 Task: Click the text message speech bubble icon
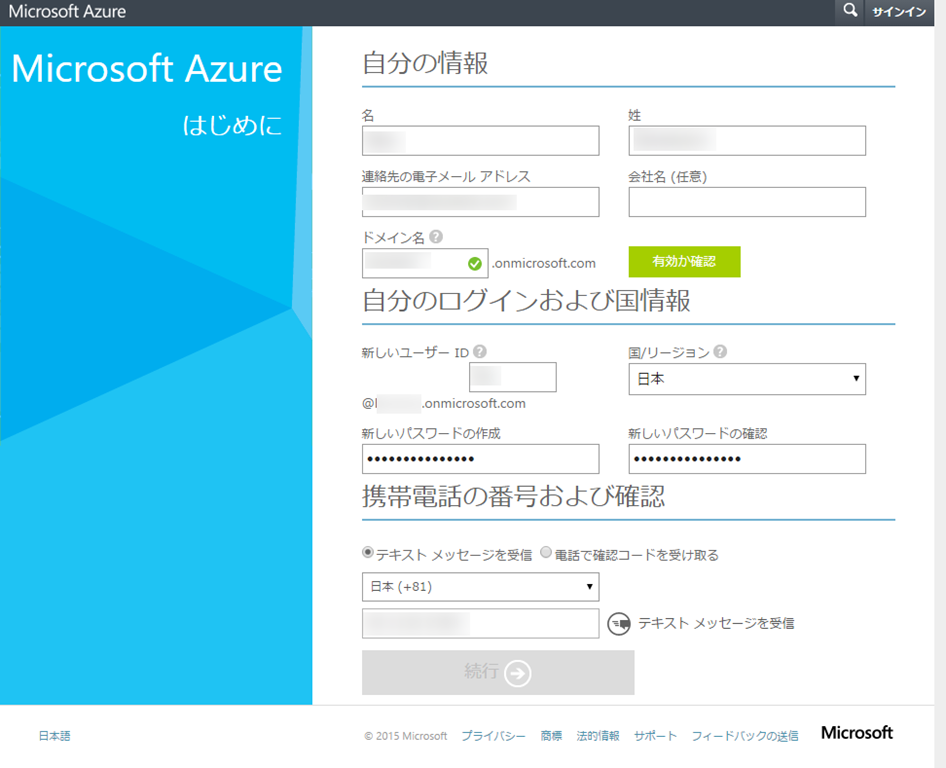618,623
